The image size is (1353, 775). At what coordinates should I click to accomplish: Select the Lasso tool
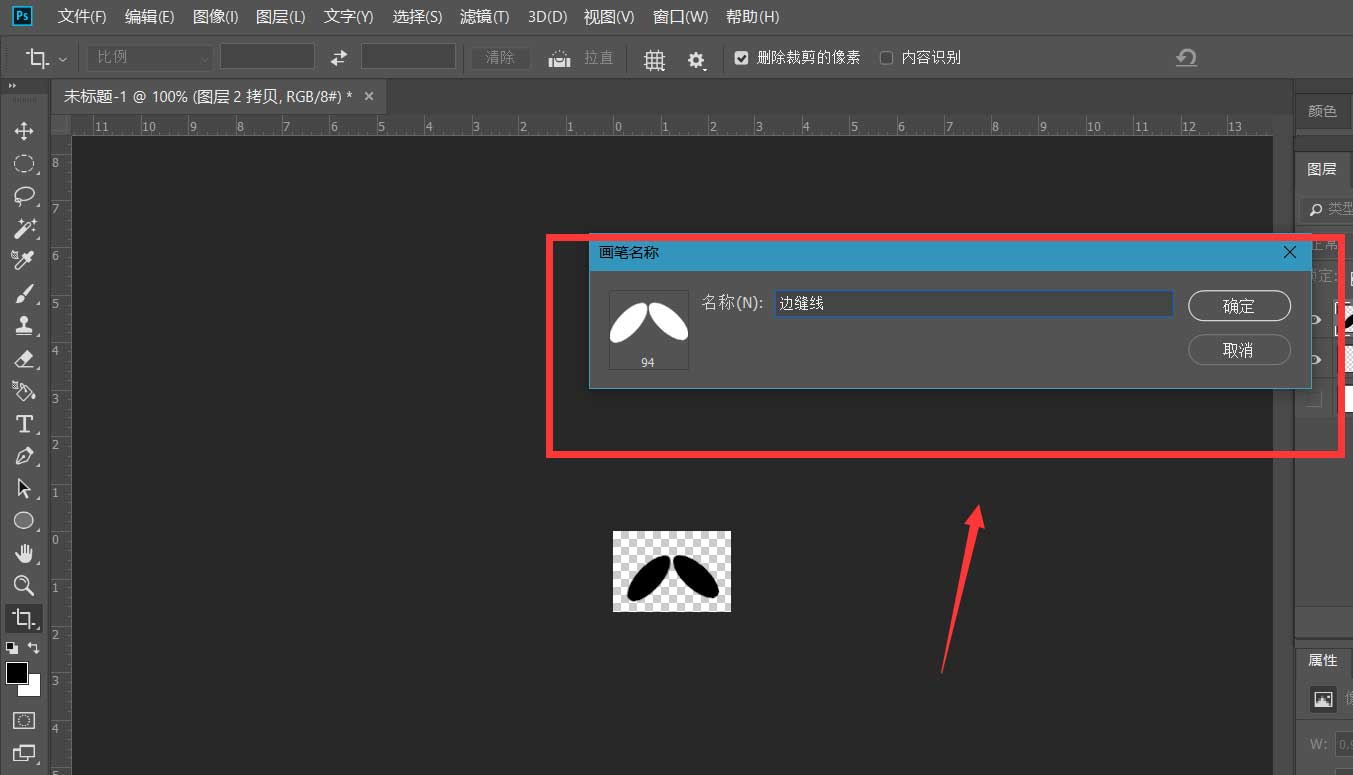(24, 195)
